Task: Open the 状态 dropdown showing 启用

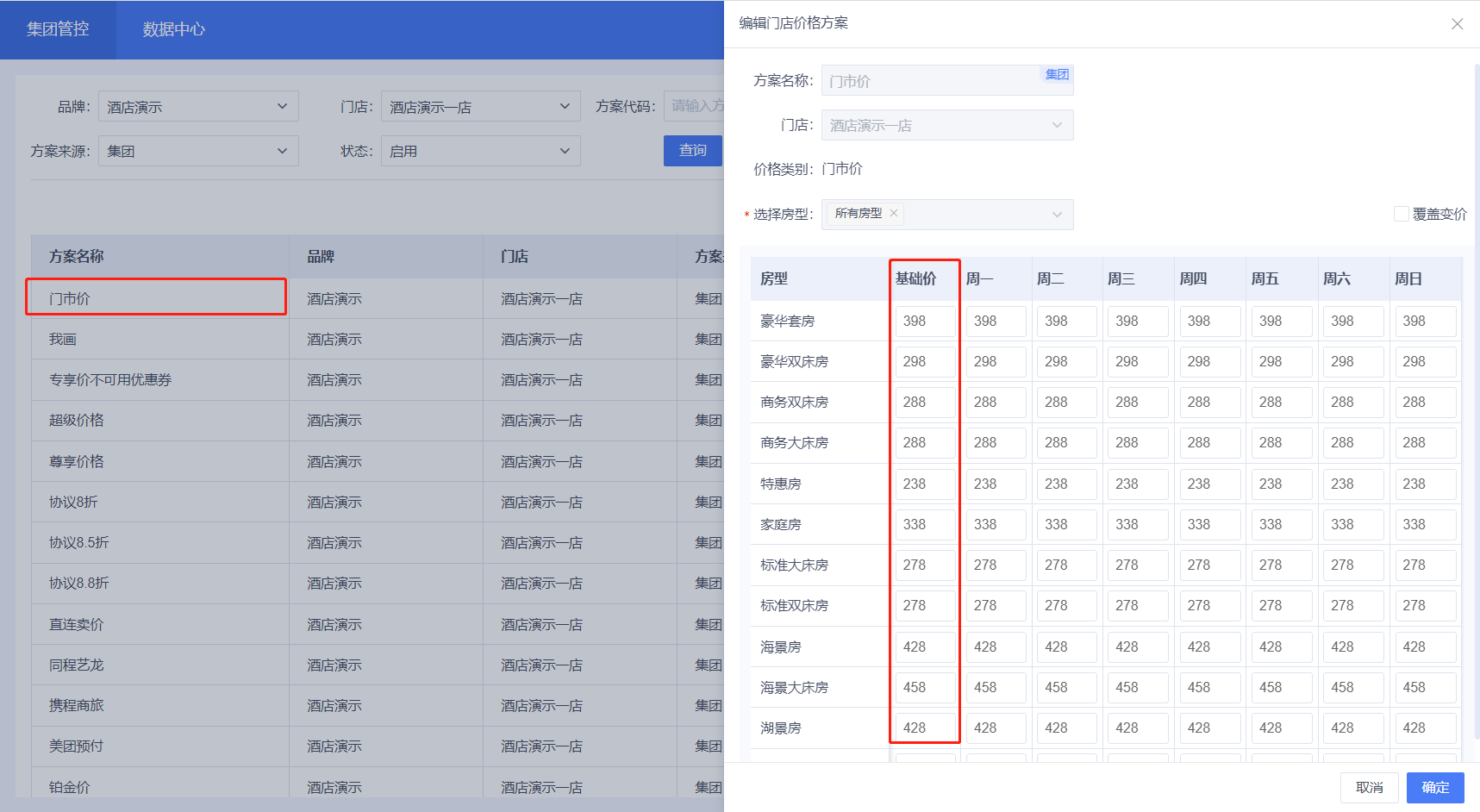Action: [x=480, y=151]
